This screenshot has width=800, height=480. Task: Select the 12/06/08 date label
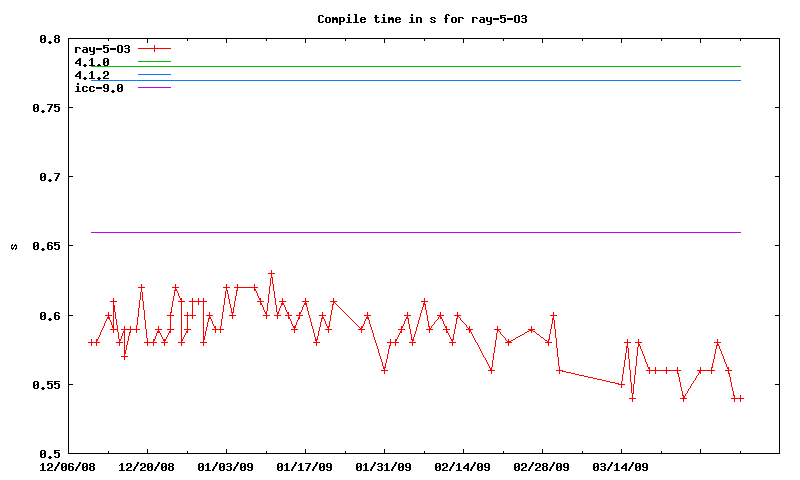click(68, 467)
